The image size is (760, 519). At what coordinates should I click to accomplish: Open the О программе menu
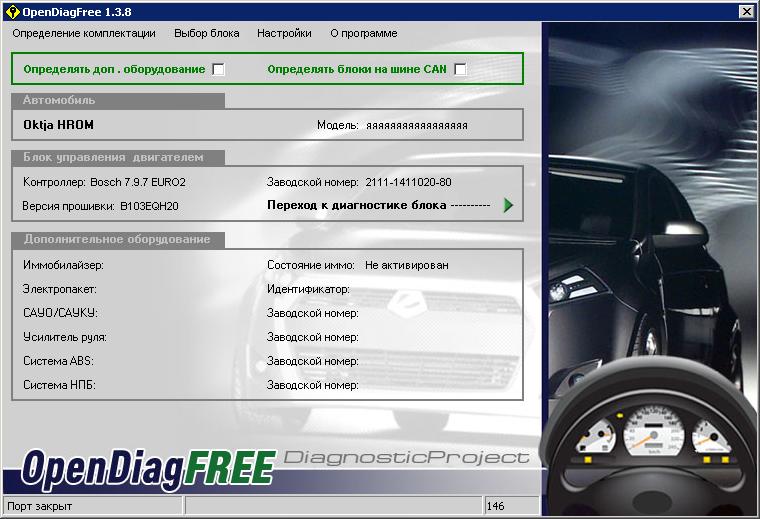pyautogui.click(x=364, y=33)
